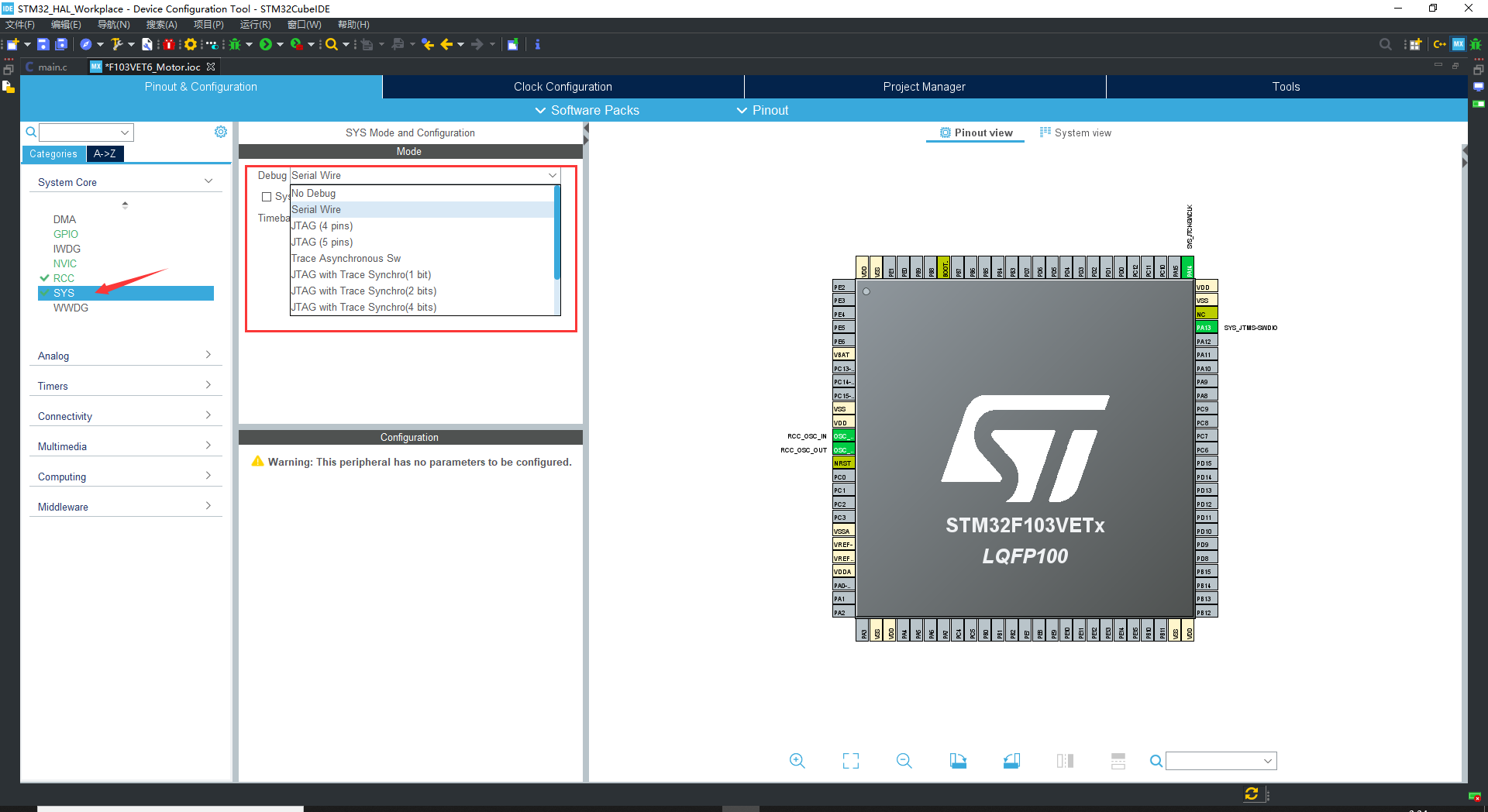Select the yellow NRST pin on the chip
1488x812 pixels.
point(843,463)
